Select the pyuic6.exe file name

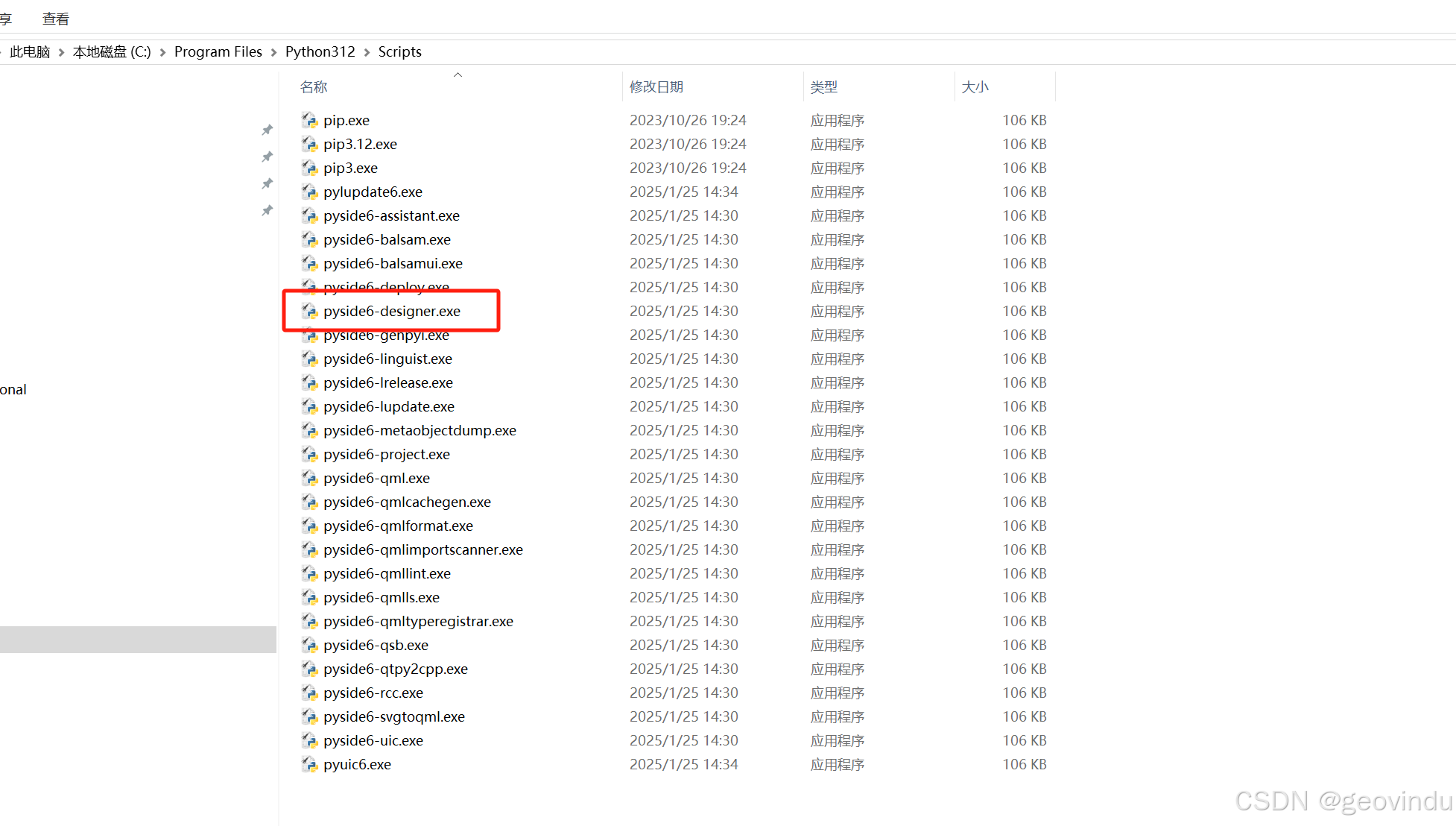coord(358,764)
